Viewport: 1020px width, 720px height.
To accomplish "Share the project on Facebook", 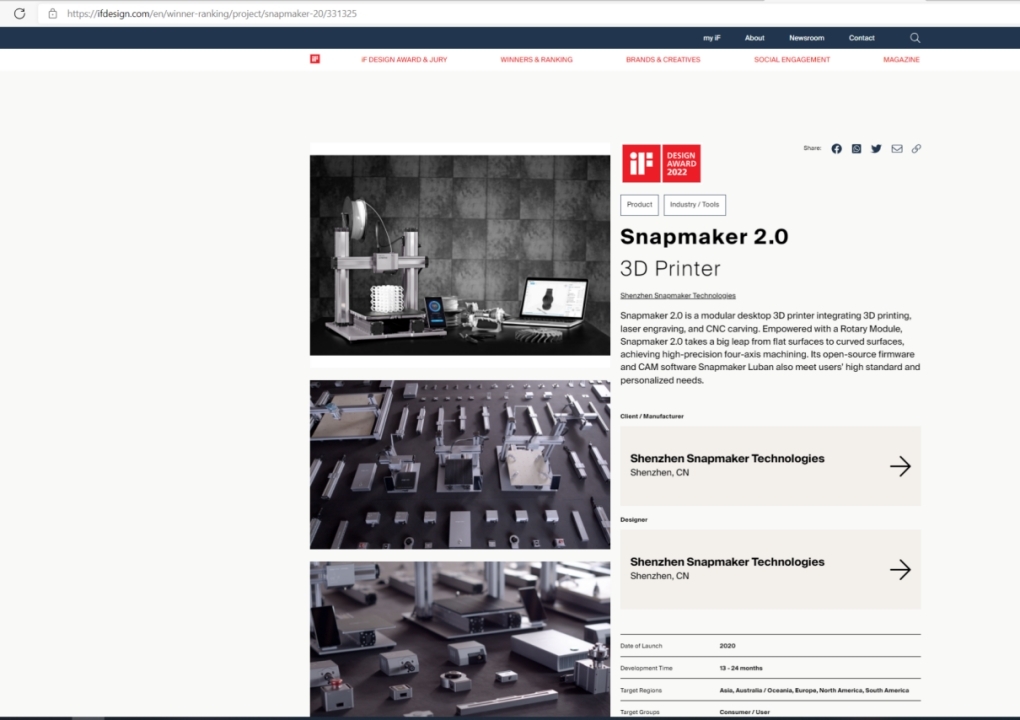I will [836, 148].
